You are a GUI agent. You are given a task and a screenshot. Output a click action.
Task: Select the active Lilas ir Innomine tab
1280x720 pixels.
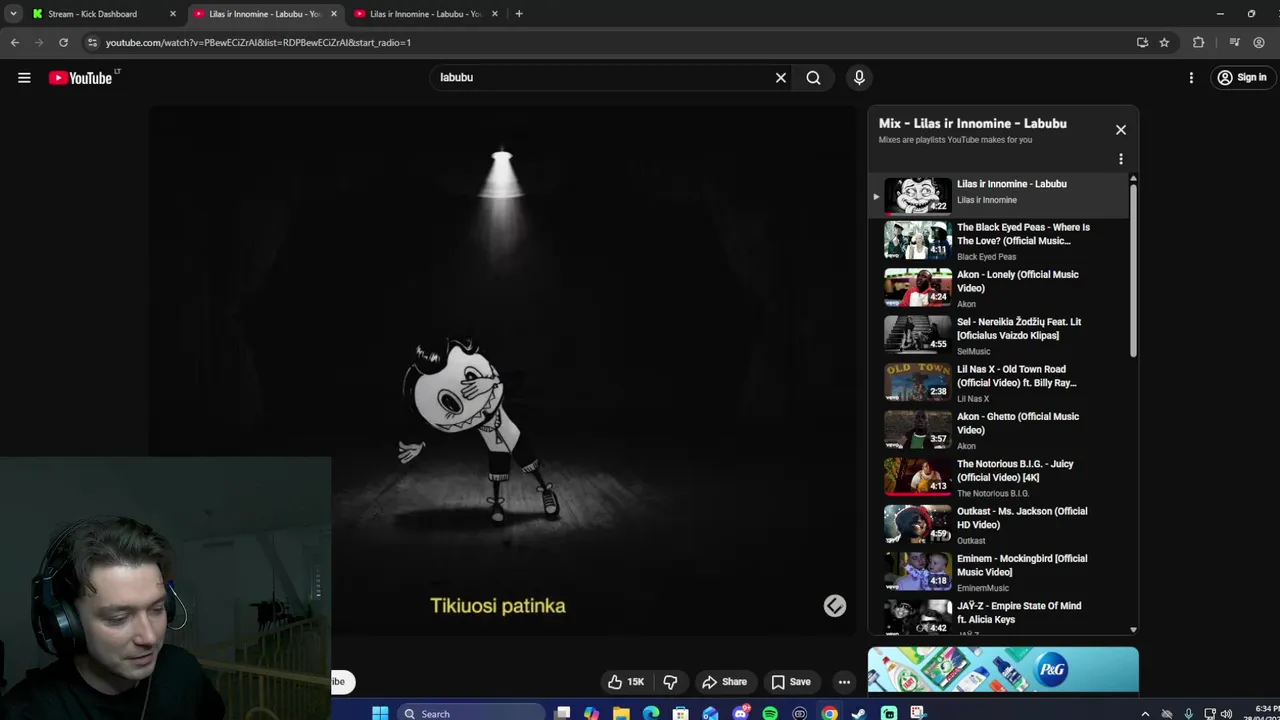click(264, 14)
